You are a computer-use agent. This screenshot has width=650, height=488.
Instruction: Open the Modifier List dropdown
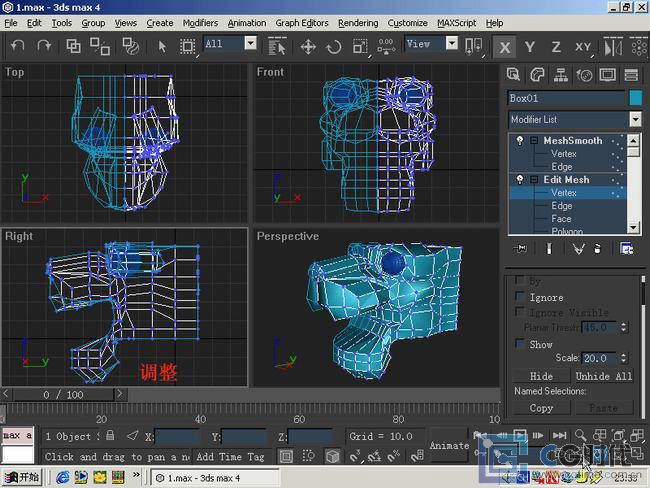[x=635, y=119]
